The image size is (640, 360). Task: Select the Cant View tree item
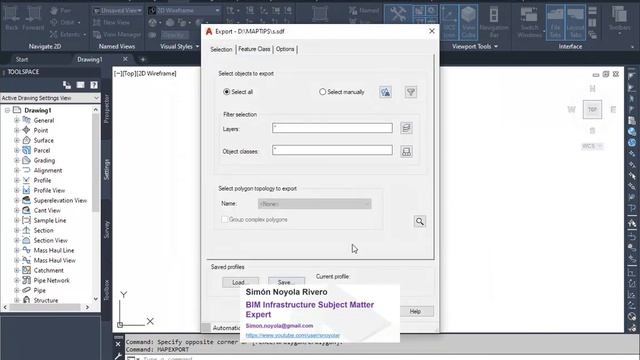47,211
